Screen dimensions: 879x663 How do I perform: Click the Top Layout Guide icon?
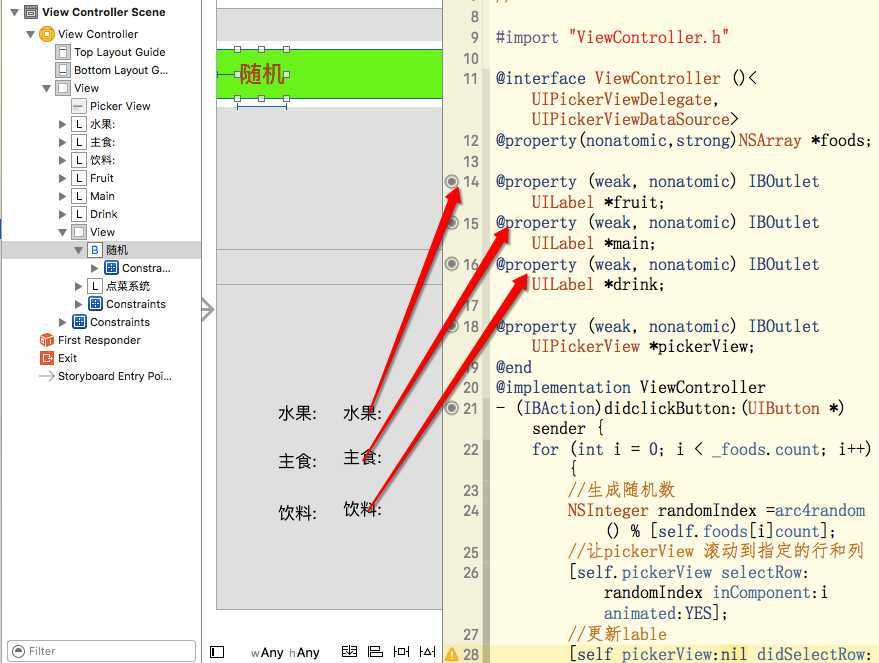coord(63,52)
